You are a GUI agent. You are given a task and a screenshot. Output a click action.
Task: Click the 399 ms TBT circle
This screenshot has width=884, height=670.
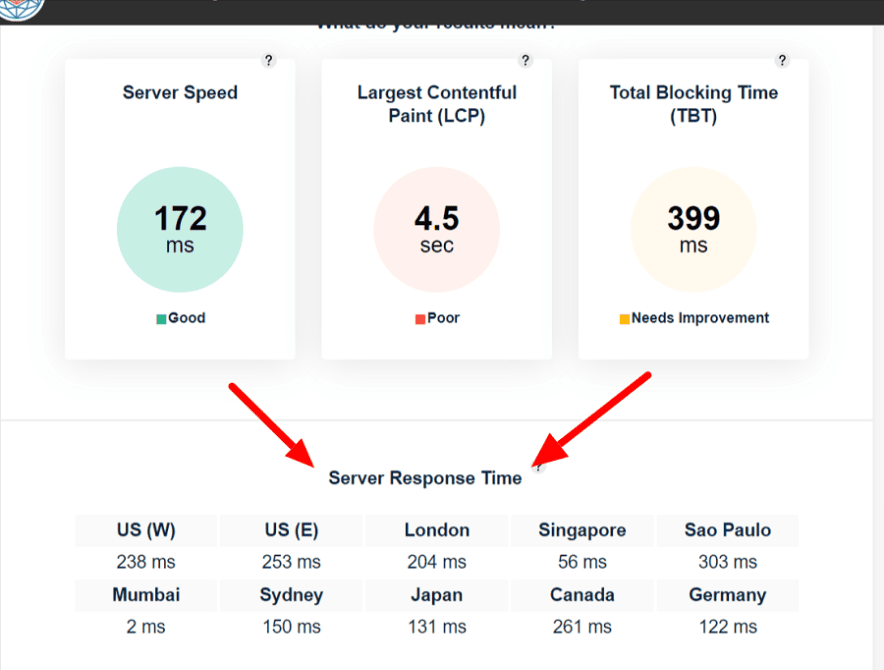[693, 229]
